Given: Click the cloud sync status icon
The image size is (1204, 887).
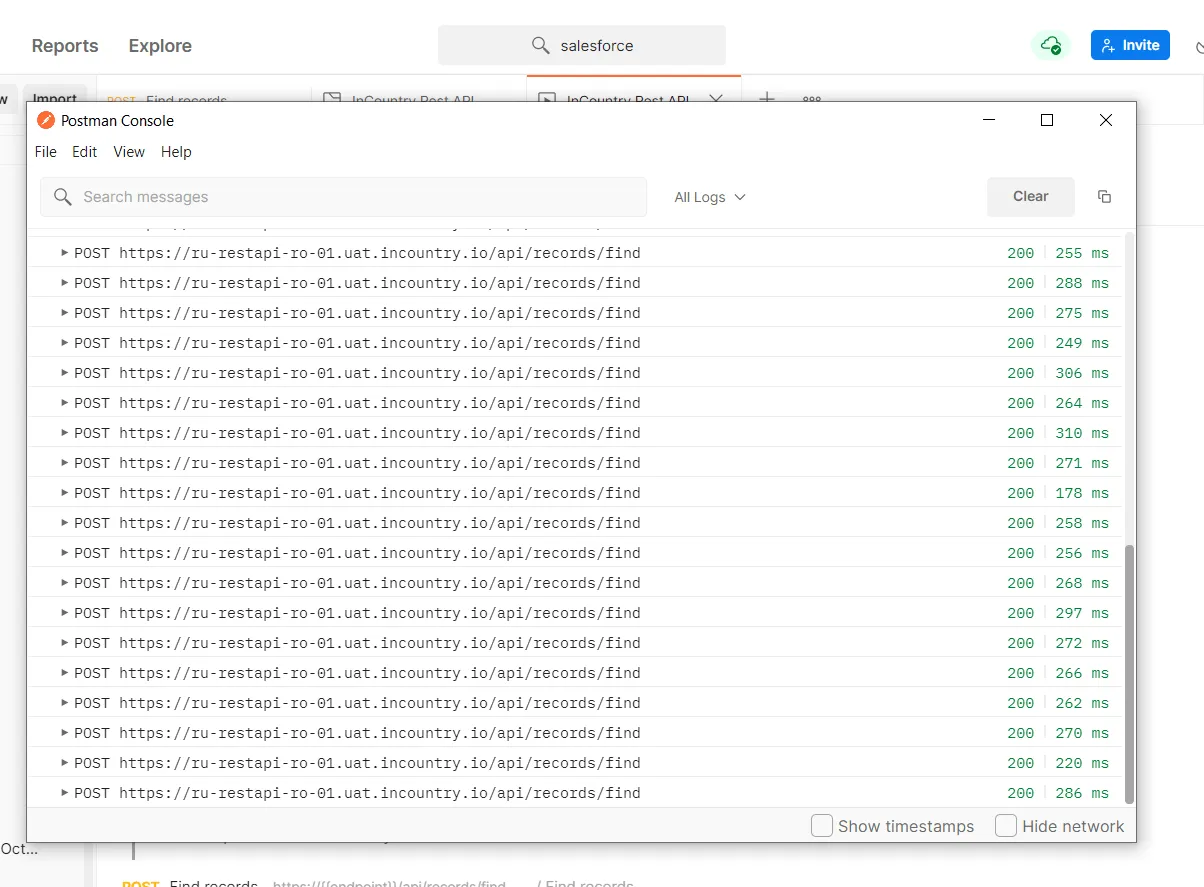Looking at the screenshot, I should click(1050, 45).
